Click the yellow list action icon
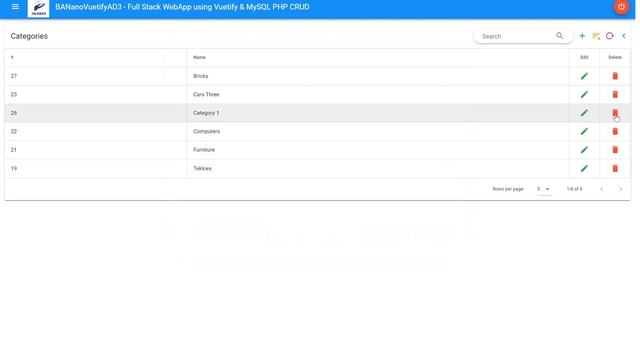Screen dimensions: 640x360 point(596,36)
